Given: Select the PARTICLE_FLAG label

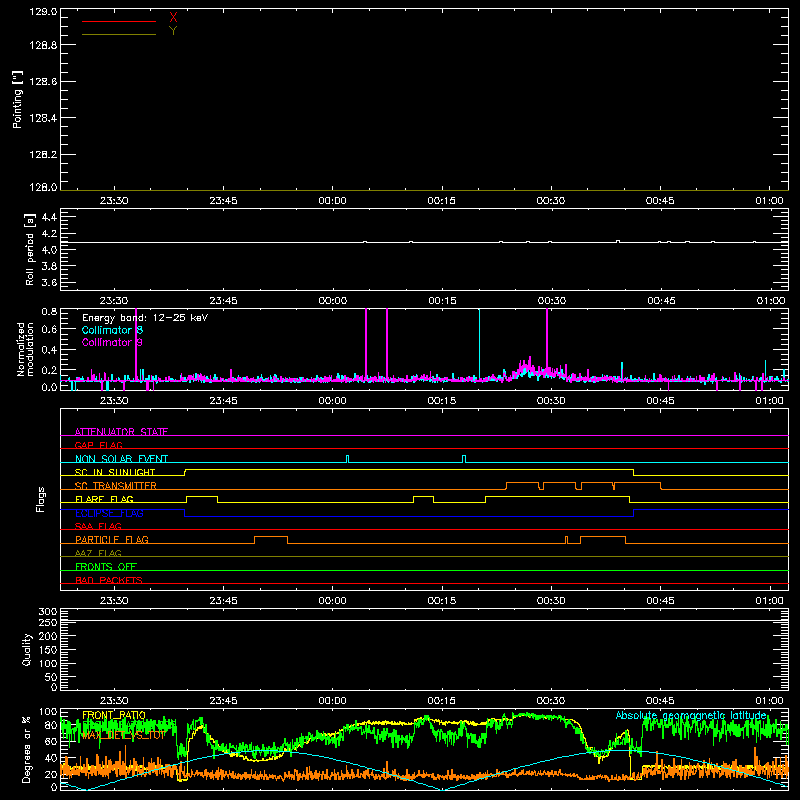Looking at the screenshot, I should pos(112,539).
